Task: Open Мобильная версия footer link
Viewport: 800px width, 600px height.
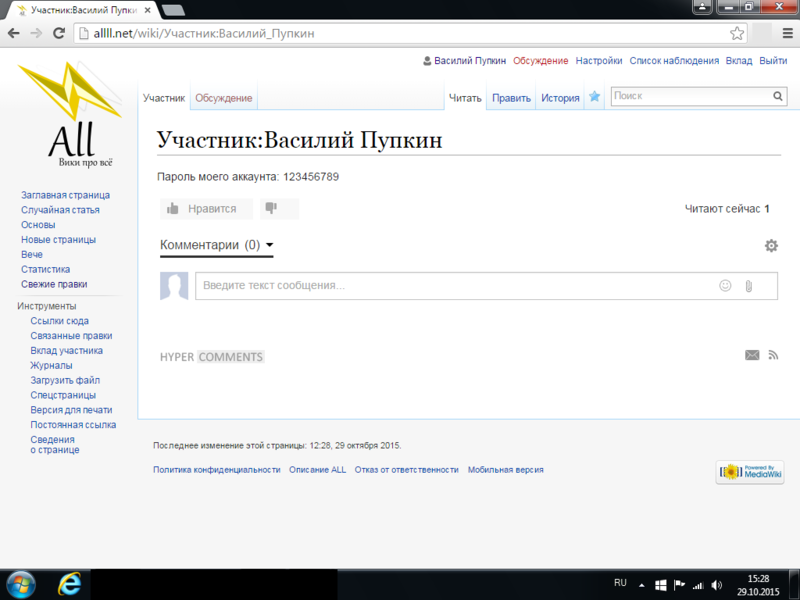Action: (506, 469)
